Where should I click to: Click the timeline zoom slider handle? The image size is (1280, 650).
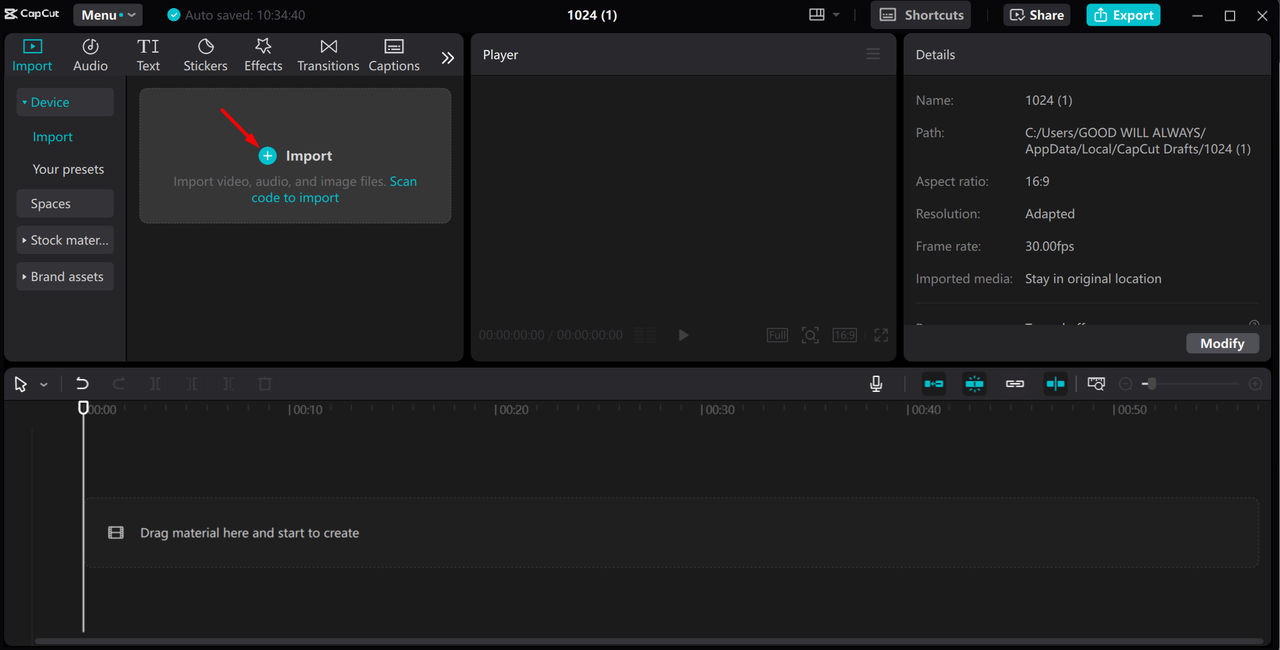(x=1150, y=384)
